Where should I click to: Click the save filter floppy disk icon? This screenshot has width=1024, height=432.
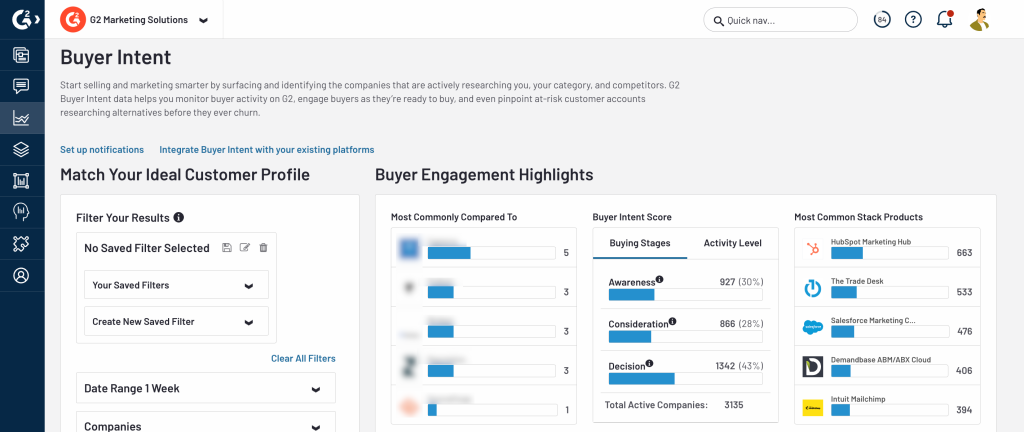coord(227,248)
